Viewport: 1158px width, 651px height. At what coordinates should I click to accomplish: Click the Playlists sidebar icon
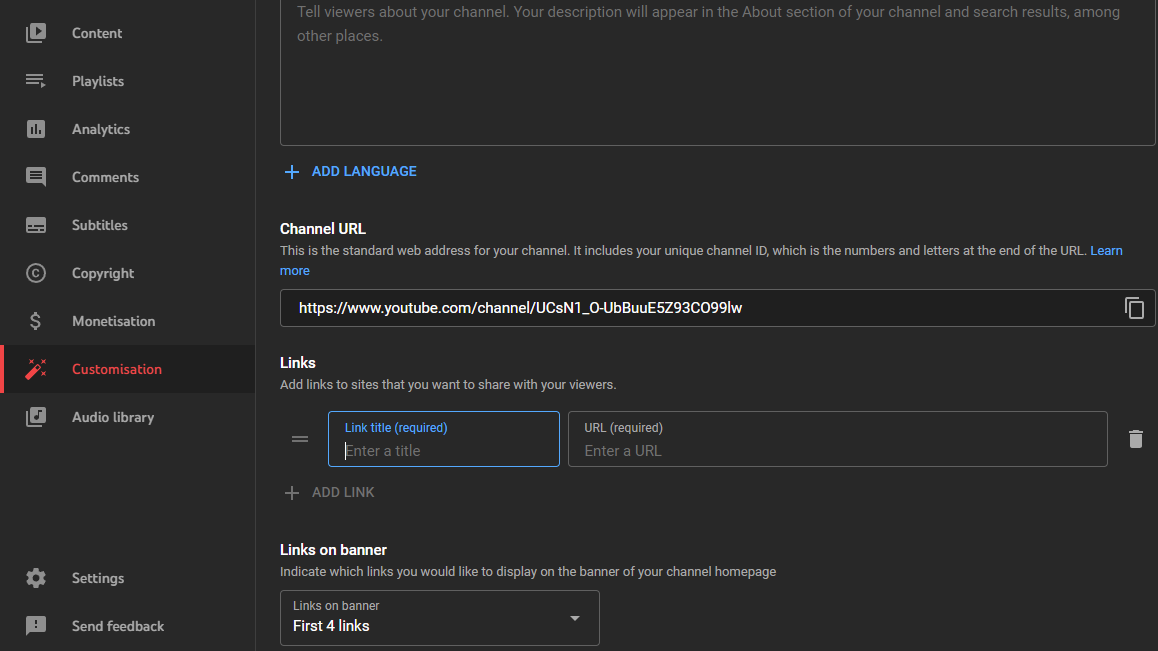click(x=35, y=81)
